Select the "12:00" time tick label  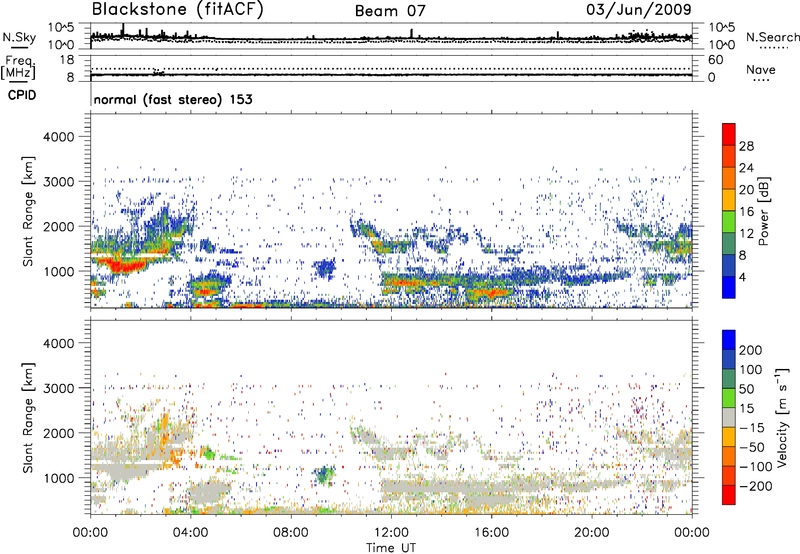coord(391,533)
